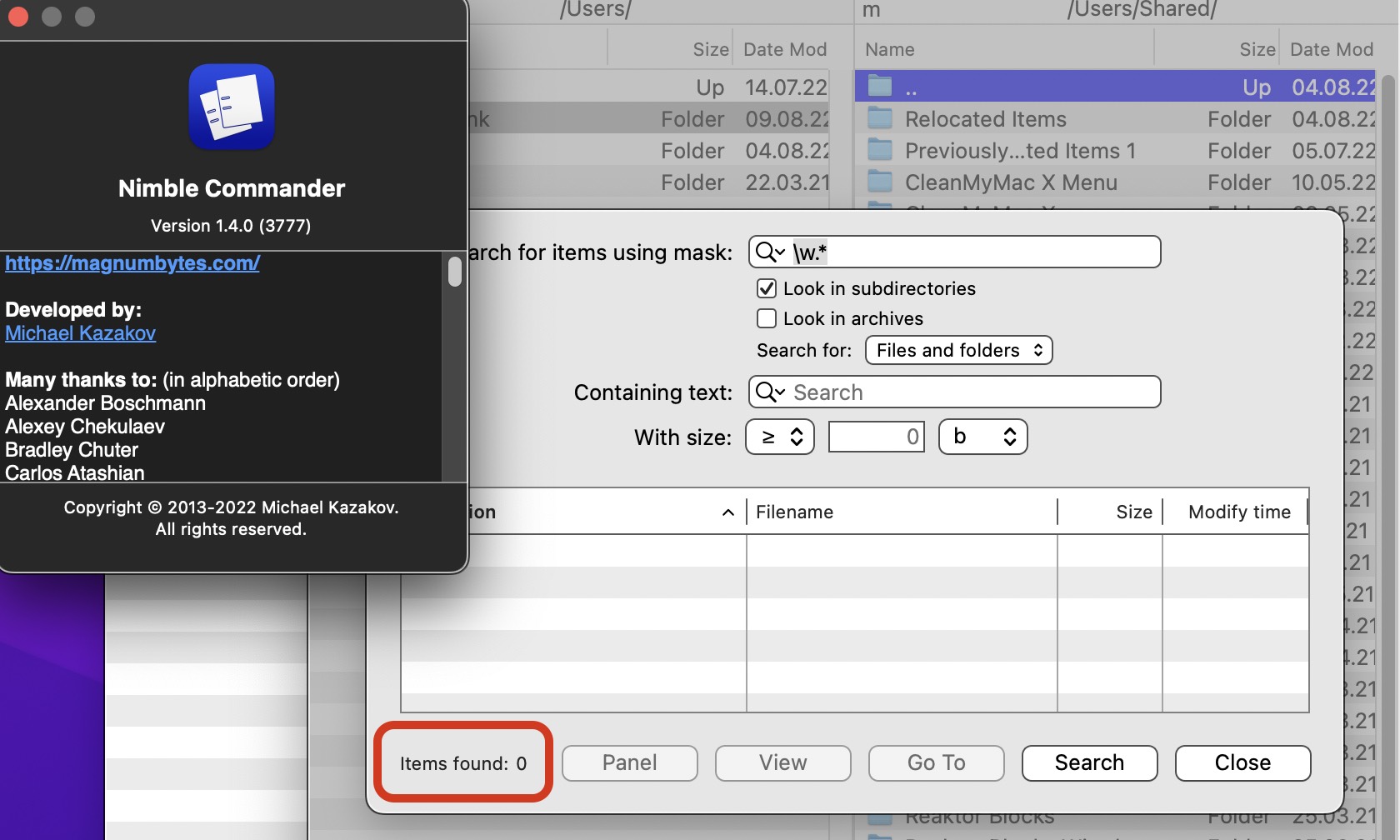This screenshot has height=840, width=1400.
Task: Click the Go To button
Action: [937, 762]
